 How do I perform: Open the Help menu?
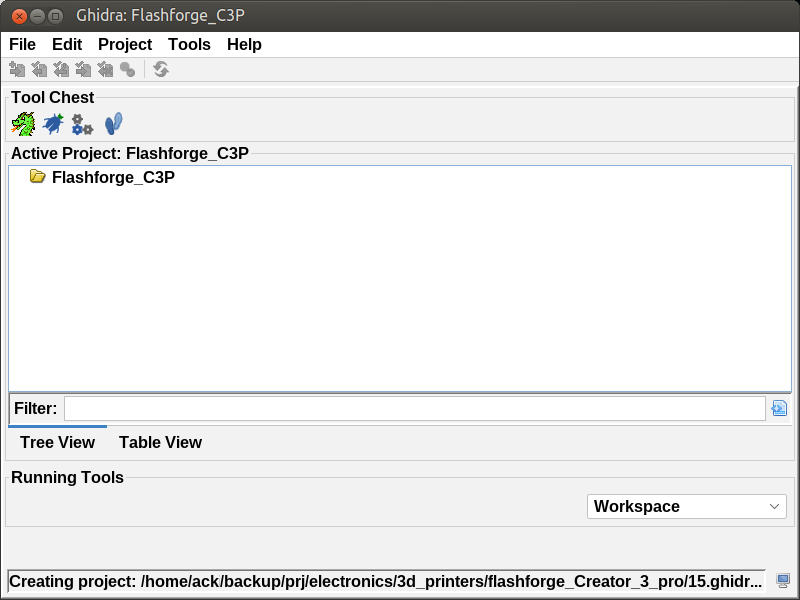[244, 44]
